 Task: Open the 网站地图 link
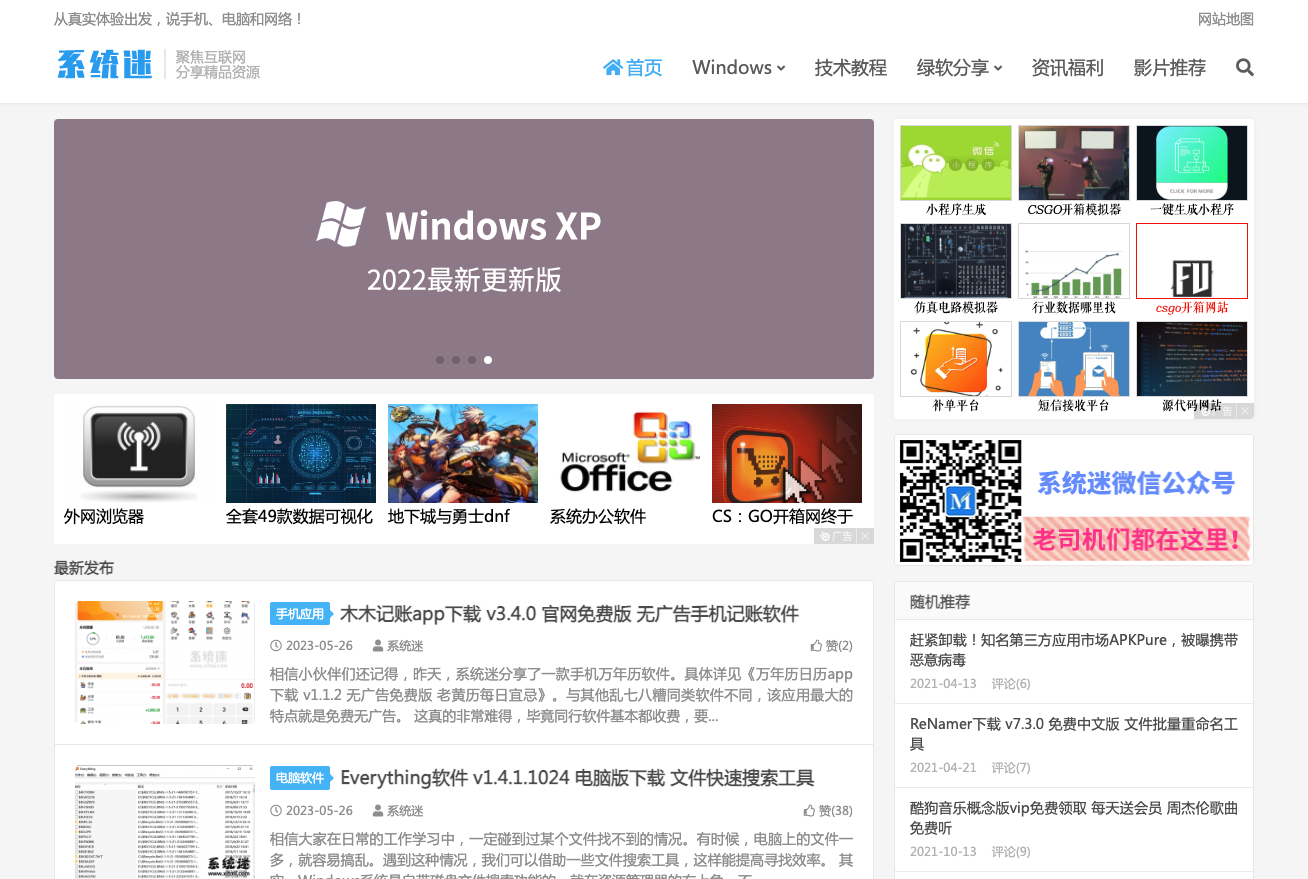[1225, 19]
